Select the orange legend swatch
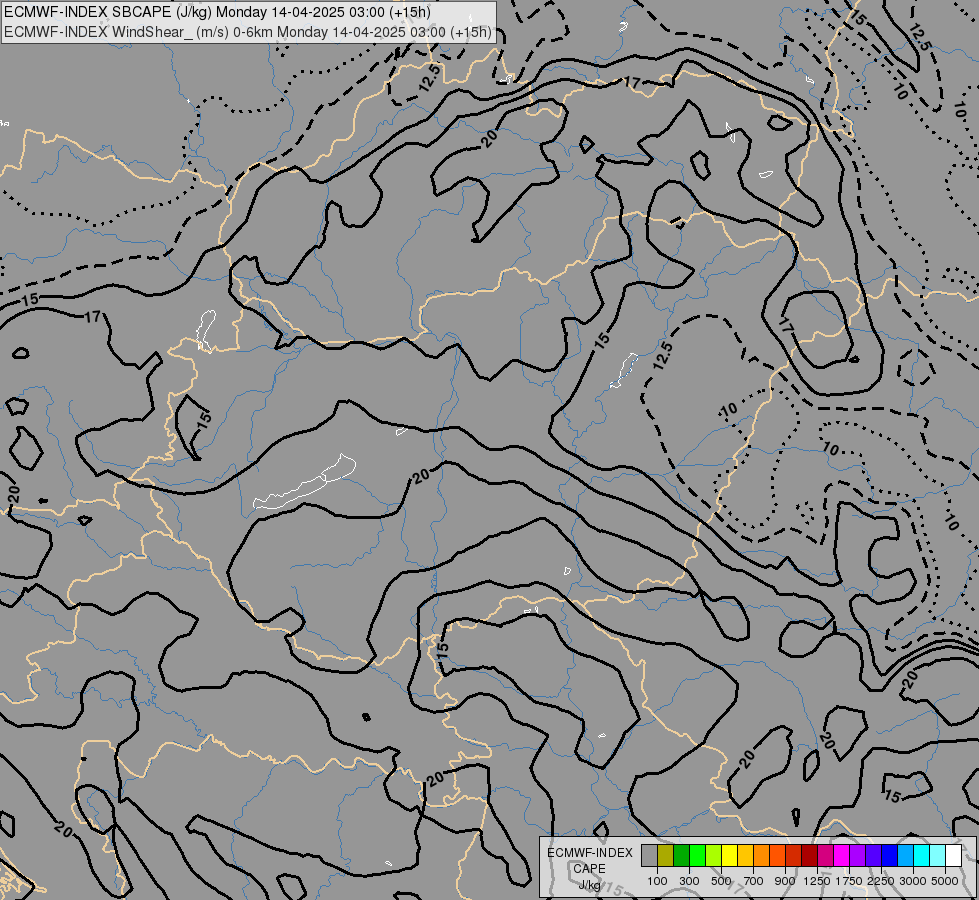 (762, 856)
